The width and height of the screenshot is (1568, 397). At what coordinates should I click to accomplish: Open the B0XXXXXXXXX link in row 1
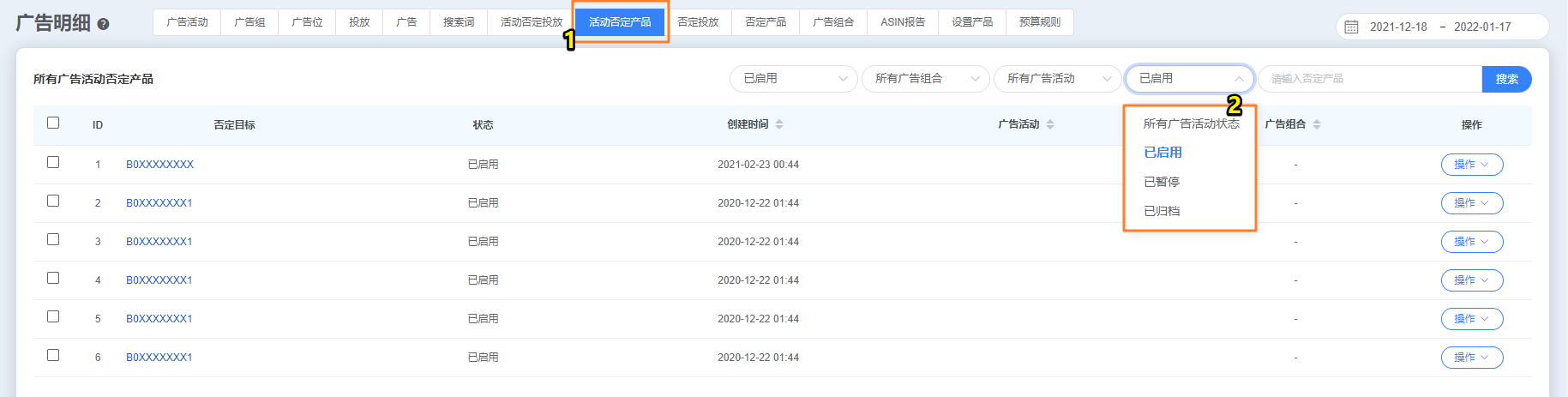159,165
